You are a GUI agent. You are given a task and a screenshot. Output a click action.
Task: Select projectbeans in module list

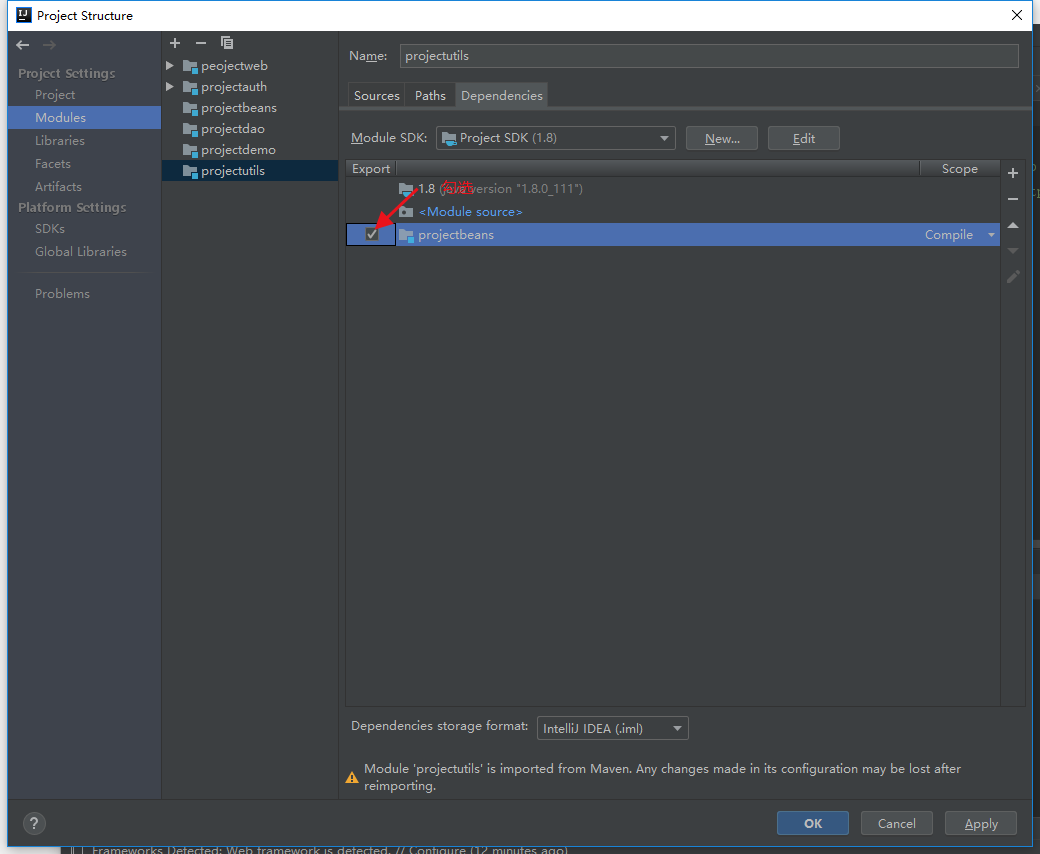click(x=250, y=108)
